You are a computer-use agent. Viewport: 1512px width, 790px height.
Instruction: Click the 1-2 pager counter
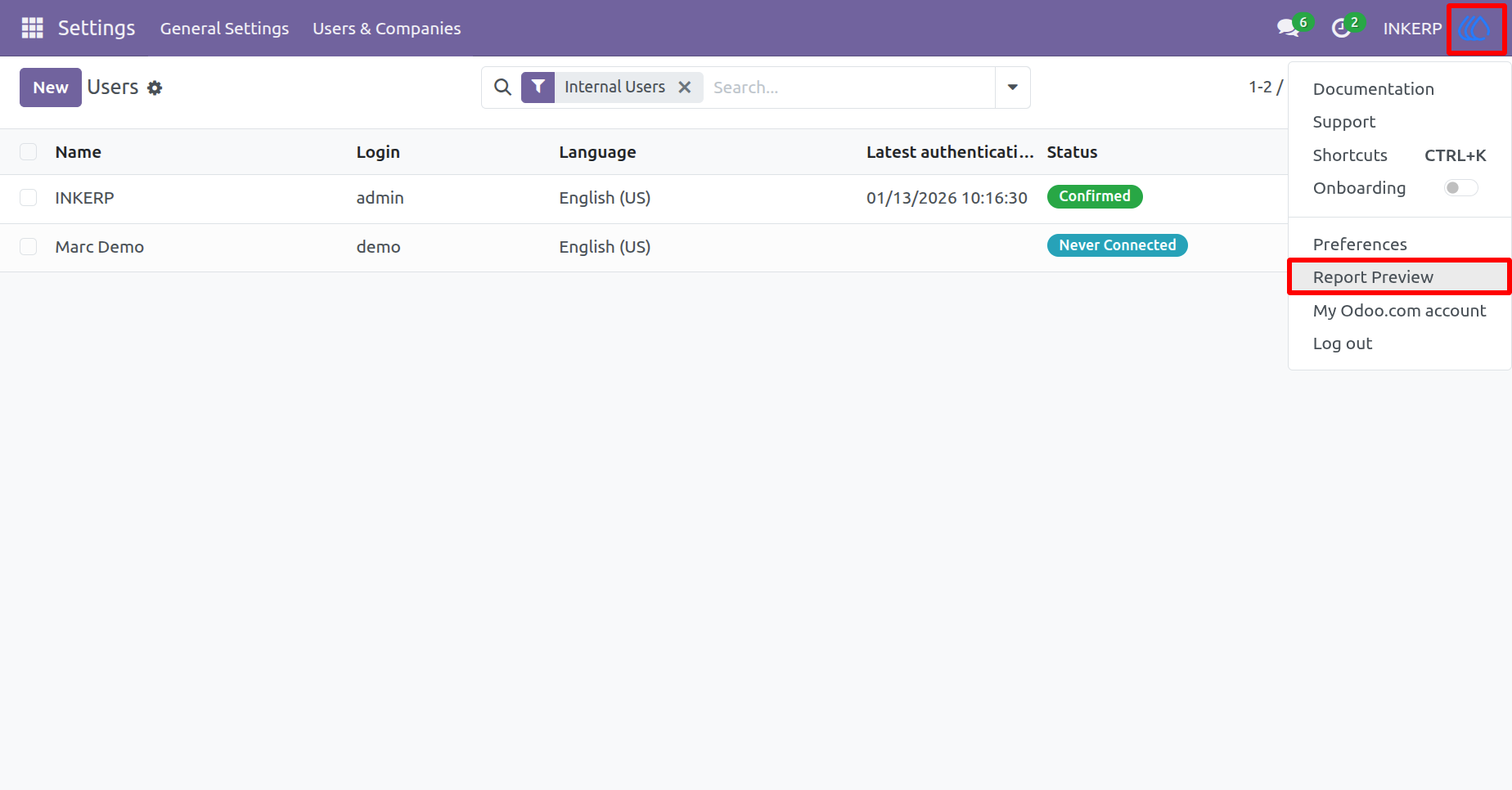(1260, 87)
